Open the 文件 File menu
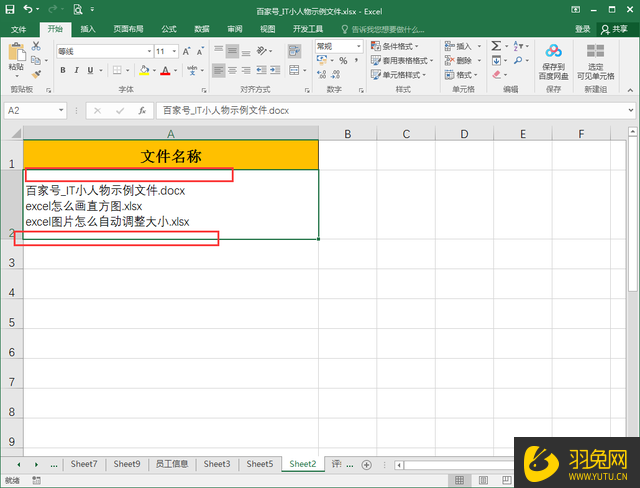The image size is (640, 488). (x=18, y=29)
